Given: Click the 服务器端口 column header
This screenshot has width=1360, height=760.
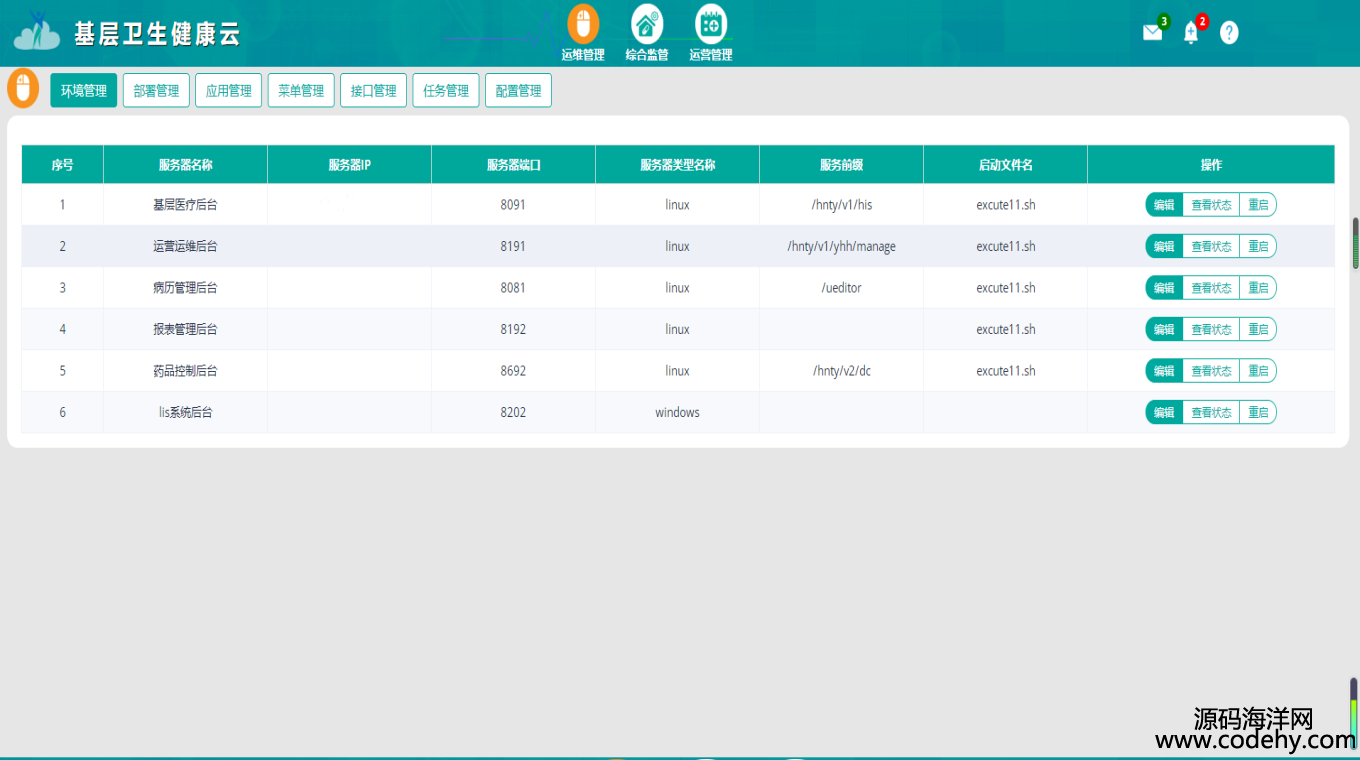Looking at the screenshot, I should [513, 165].
